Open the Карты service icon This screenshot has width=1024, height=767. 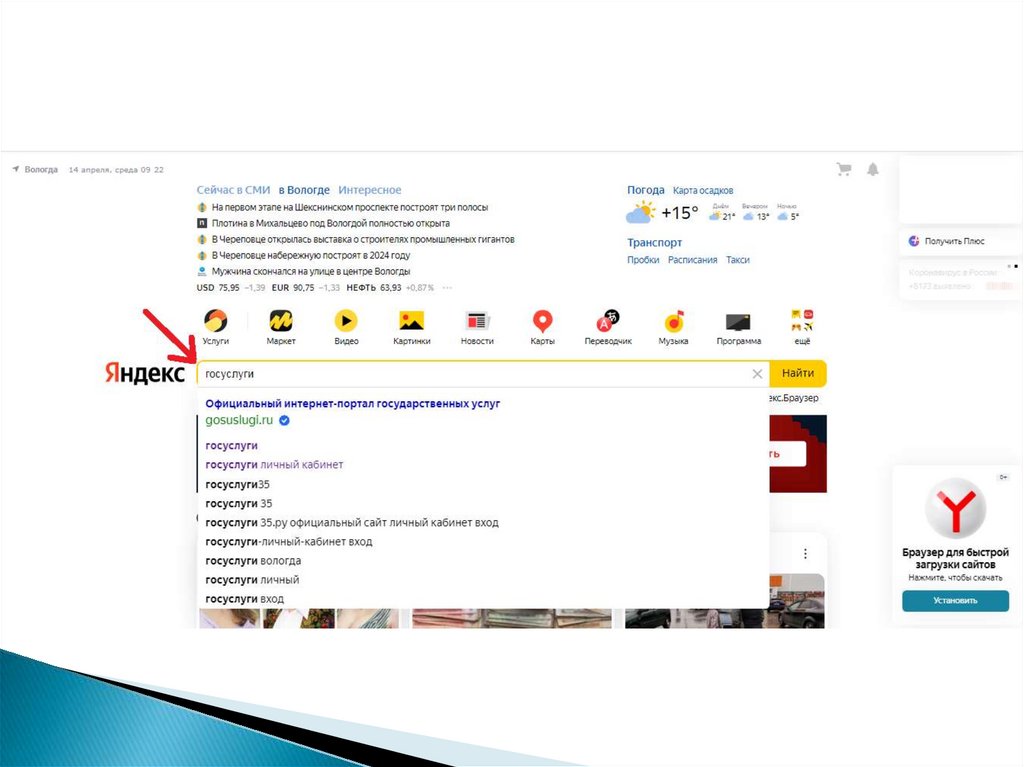pos(543,321)
